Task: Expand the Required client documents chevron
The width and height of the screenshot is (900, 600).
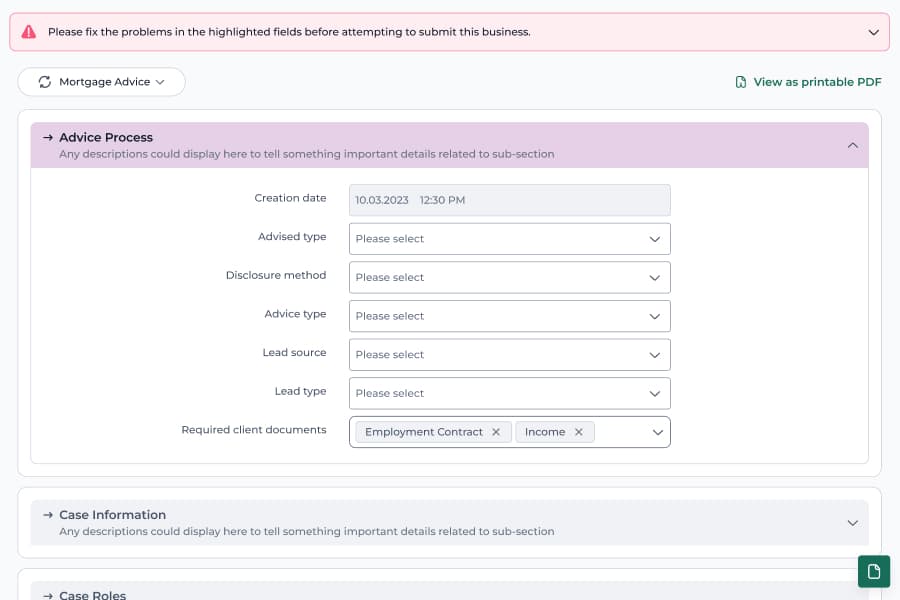Action: [657, 432]
